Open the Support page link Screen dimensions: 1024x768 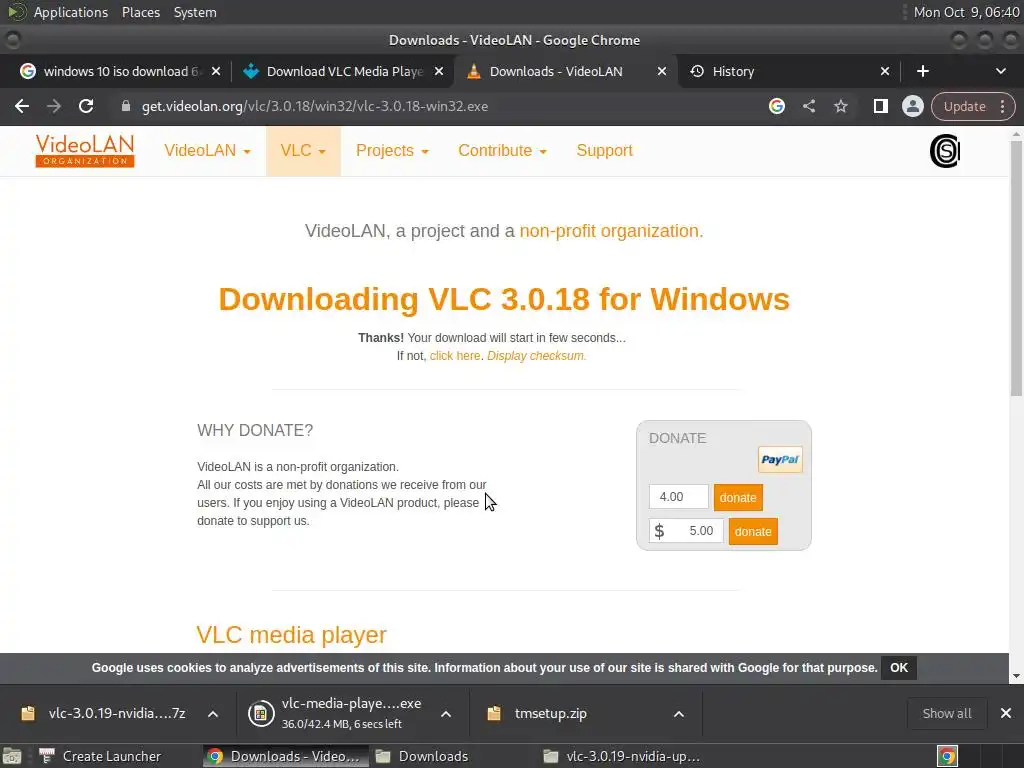click(604, 151)
